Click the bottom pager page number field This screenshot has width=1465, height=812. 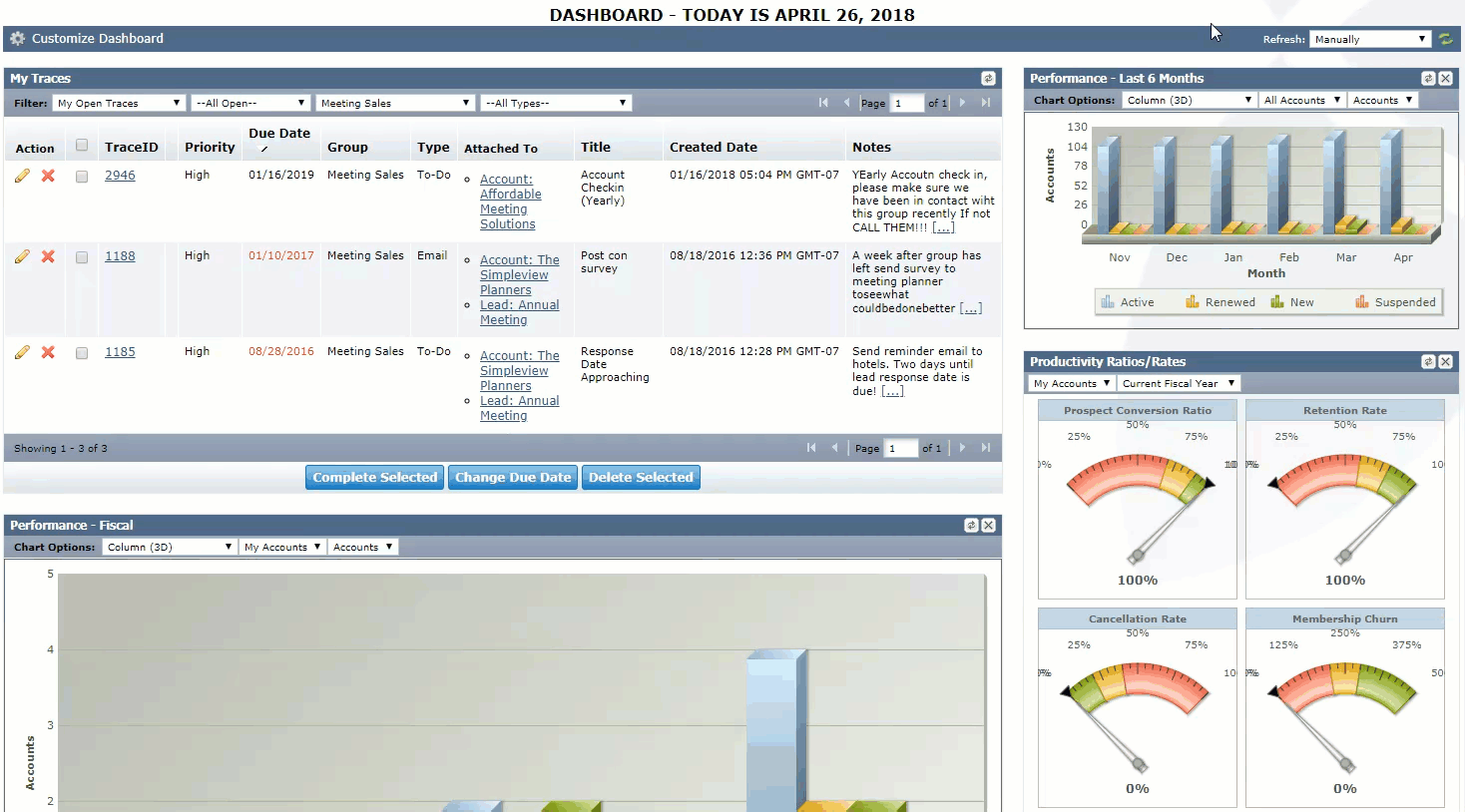tap(901, 448)
